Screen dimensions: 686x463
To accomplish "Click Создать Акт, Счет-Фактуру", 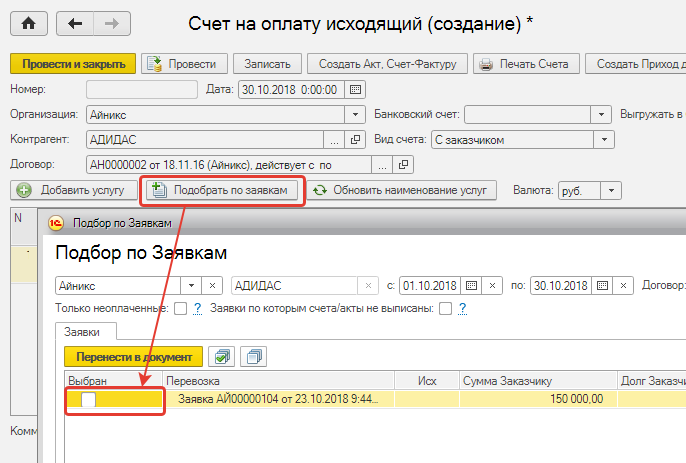I will click(x=387, y=64).
